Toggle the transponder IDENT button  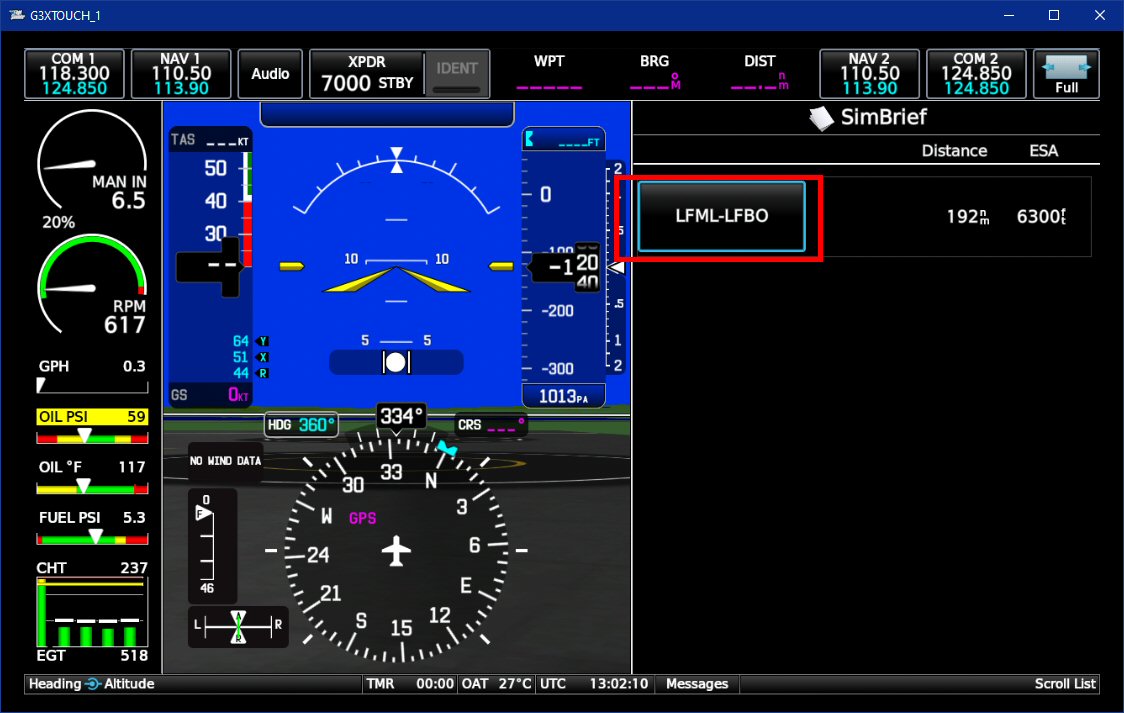click(457, 75)
